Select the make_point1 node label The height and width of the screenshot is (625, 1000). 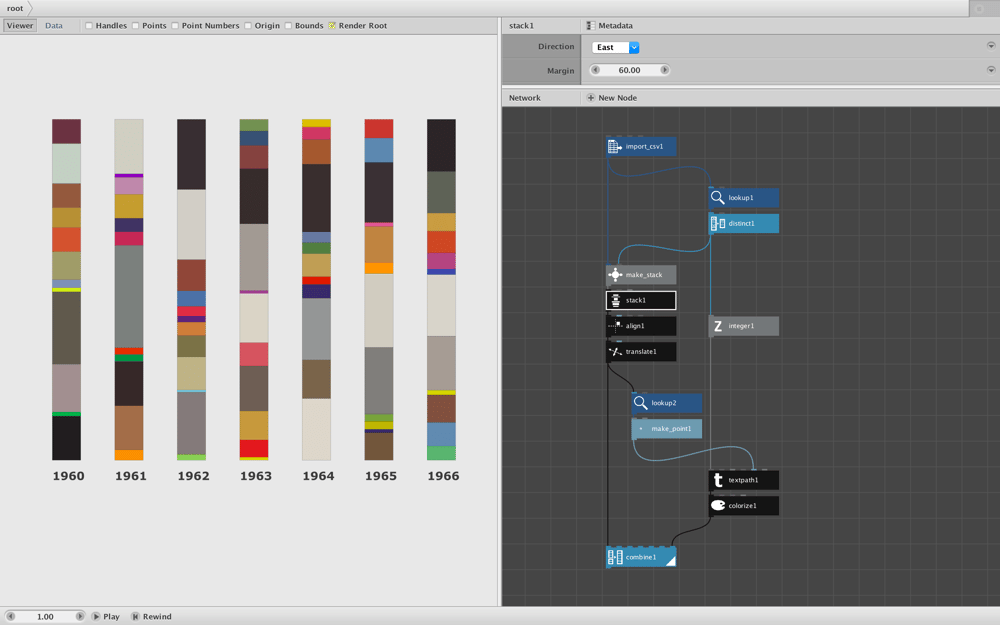671,429
